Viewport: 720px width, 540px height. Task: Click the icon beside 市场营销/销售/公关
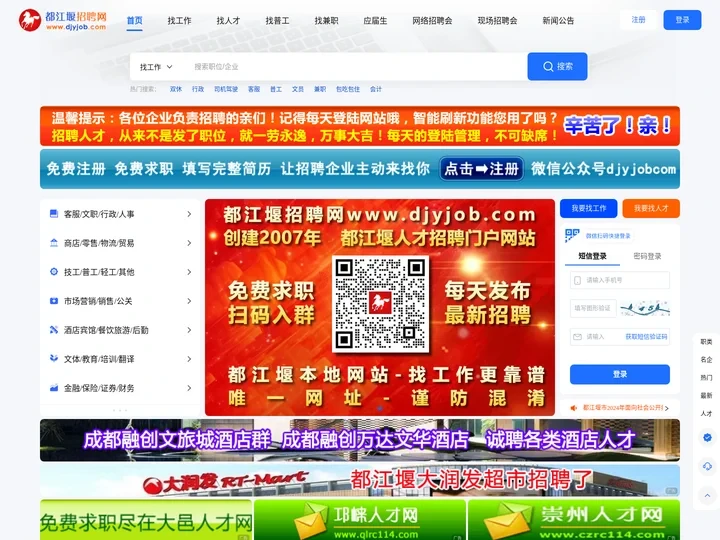pos(54,301)
